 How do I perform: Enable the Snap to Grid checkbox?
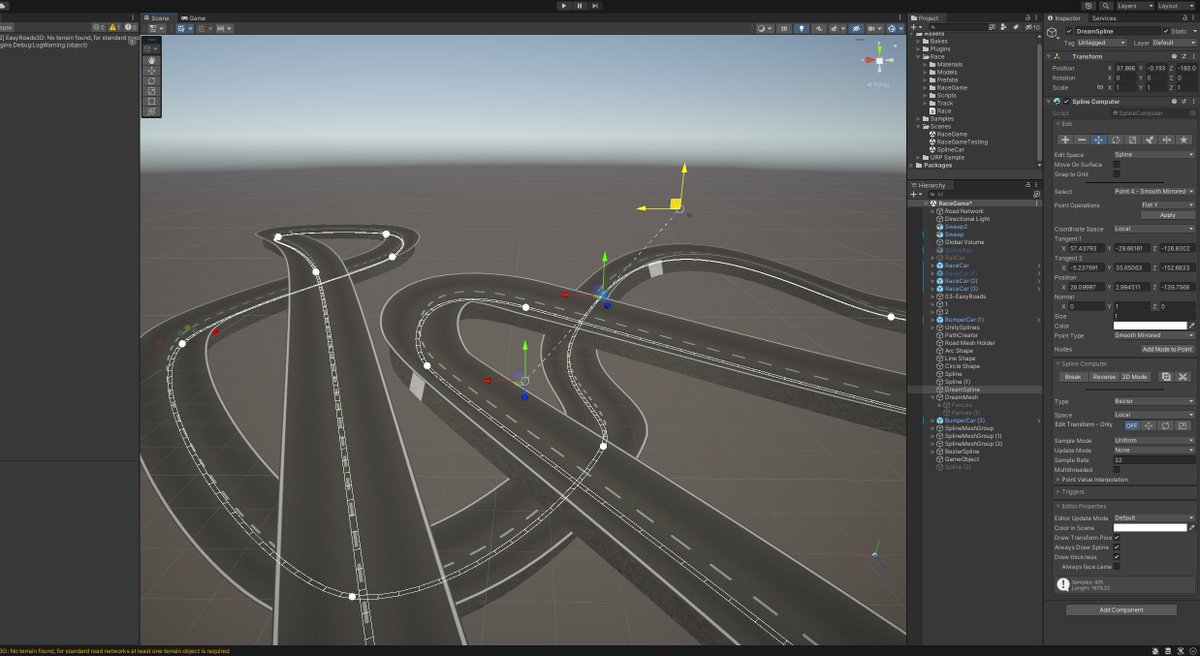(1117, 174)
